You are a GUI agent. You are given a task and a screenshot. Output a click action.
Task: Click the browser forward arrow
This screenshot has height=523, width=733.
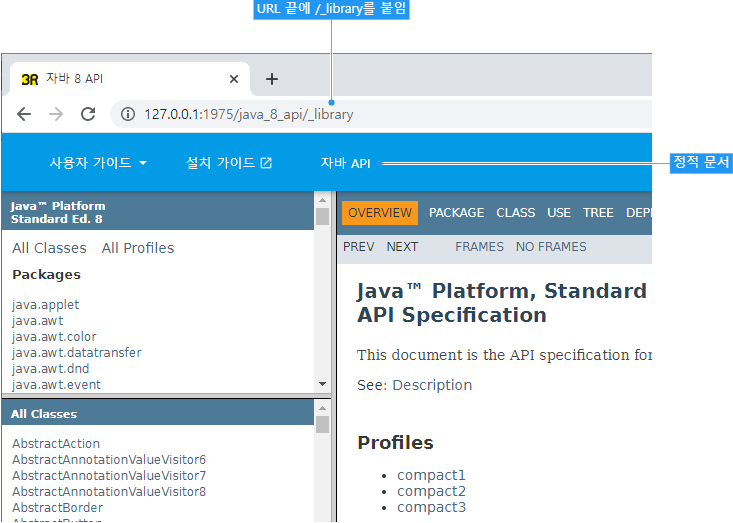(x=56, y=114)
